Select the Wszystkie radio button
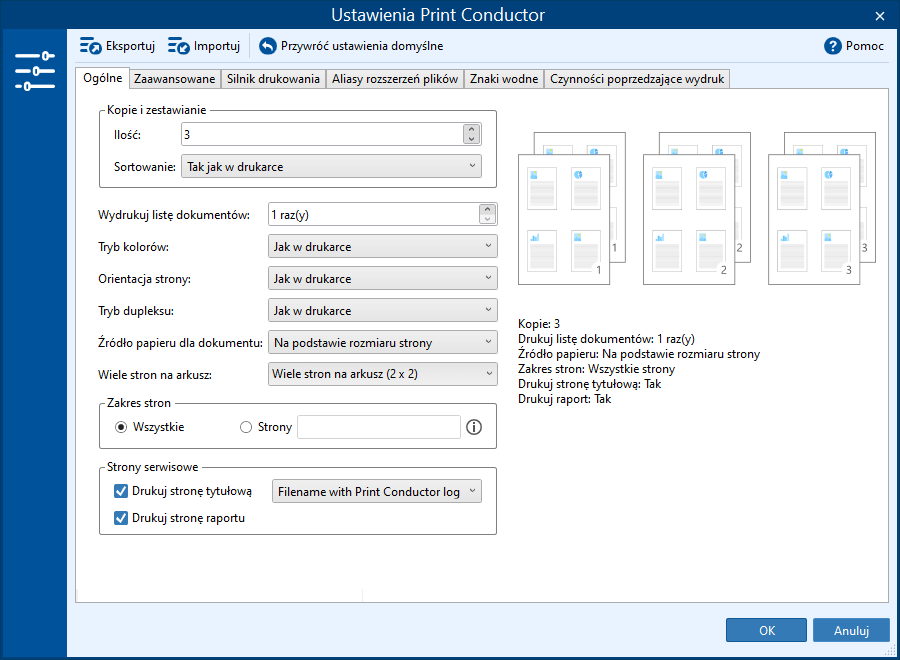 point(121,427)
